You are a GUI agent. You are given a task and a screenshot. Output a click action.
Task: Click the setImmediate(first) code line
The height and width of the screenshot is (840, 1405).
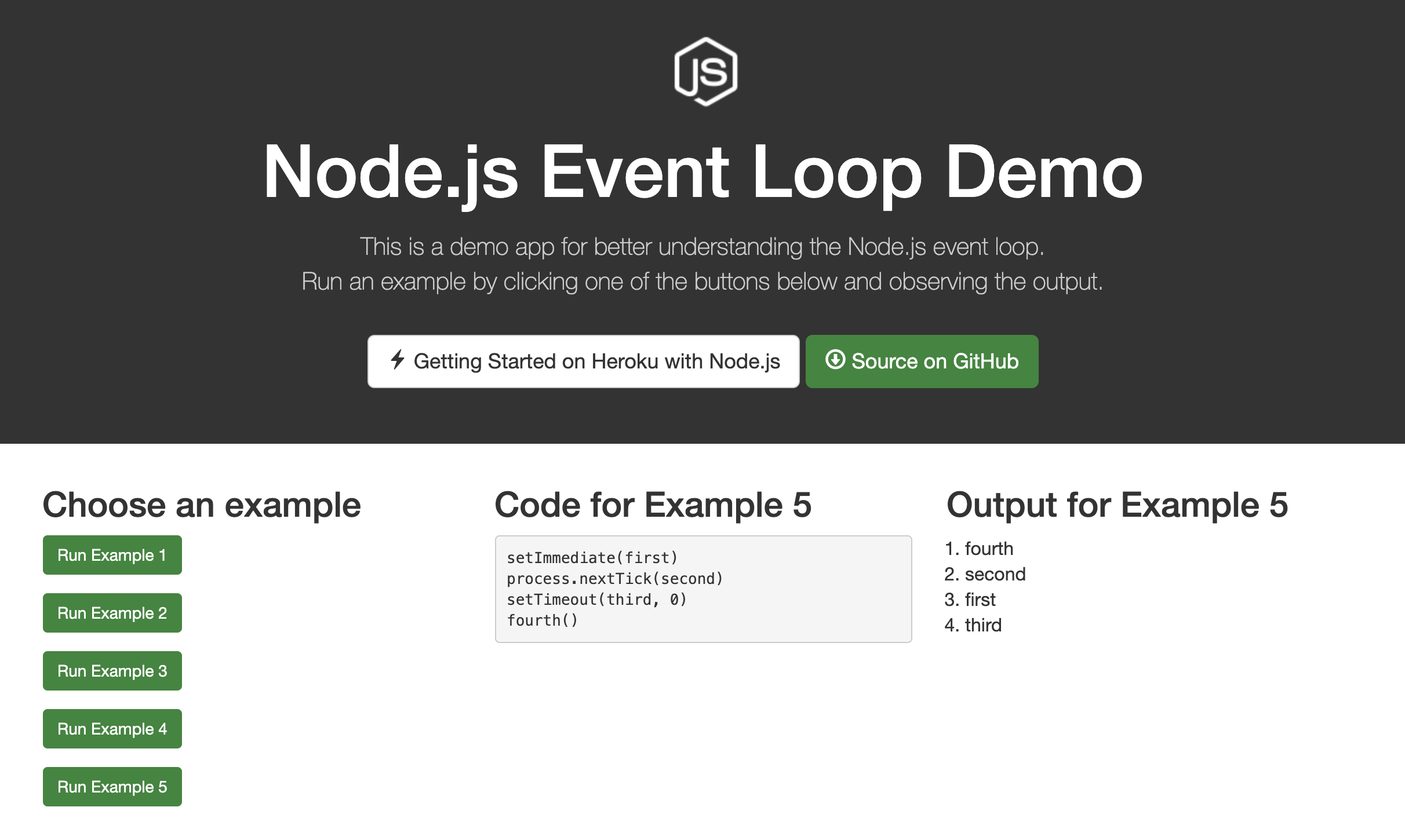point(592,558)
